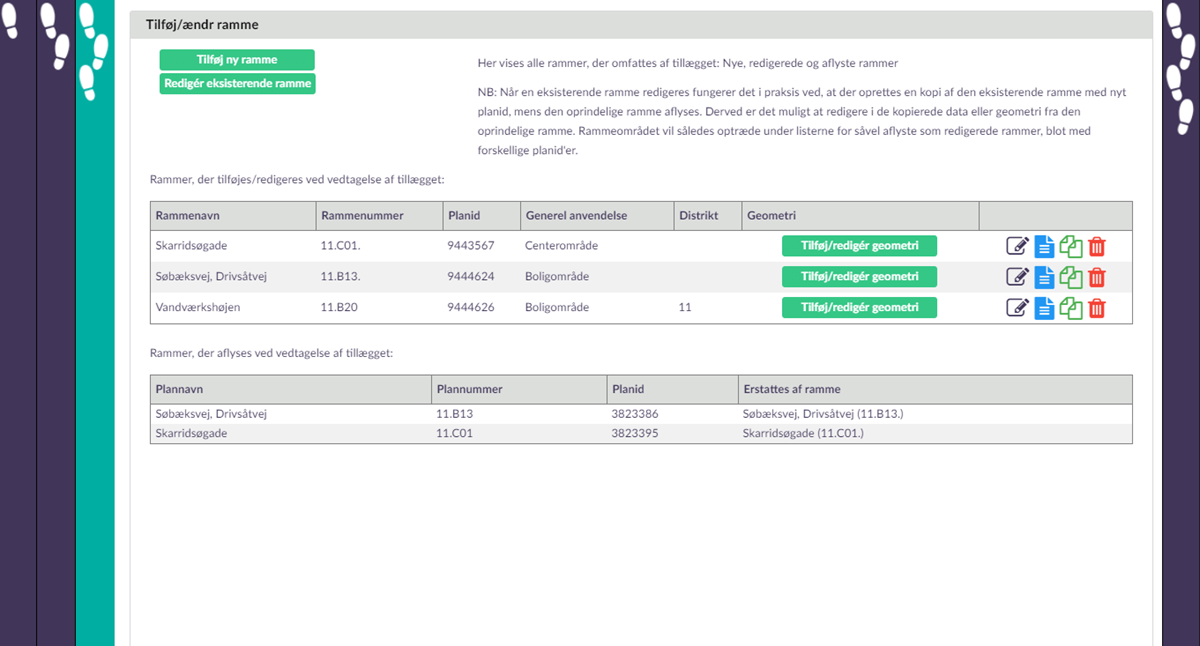Image resolution: width=1200 pixels, height=646 pixels.
Task: Click the green copy icon for Skarridsøgade
Action: (x=1071, y=247)
